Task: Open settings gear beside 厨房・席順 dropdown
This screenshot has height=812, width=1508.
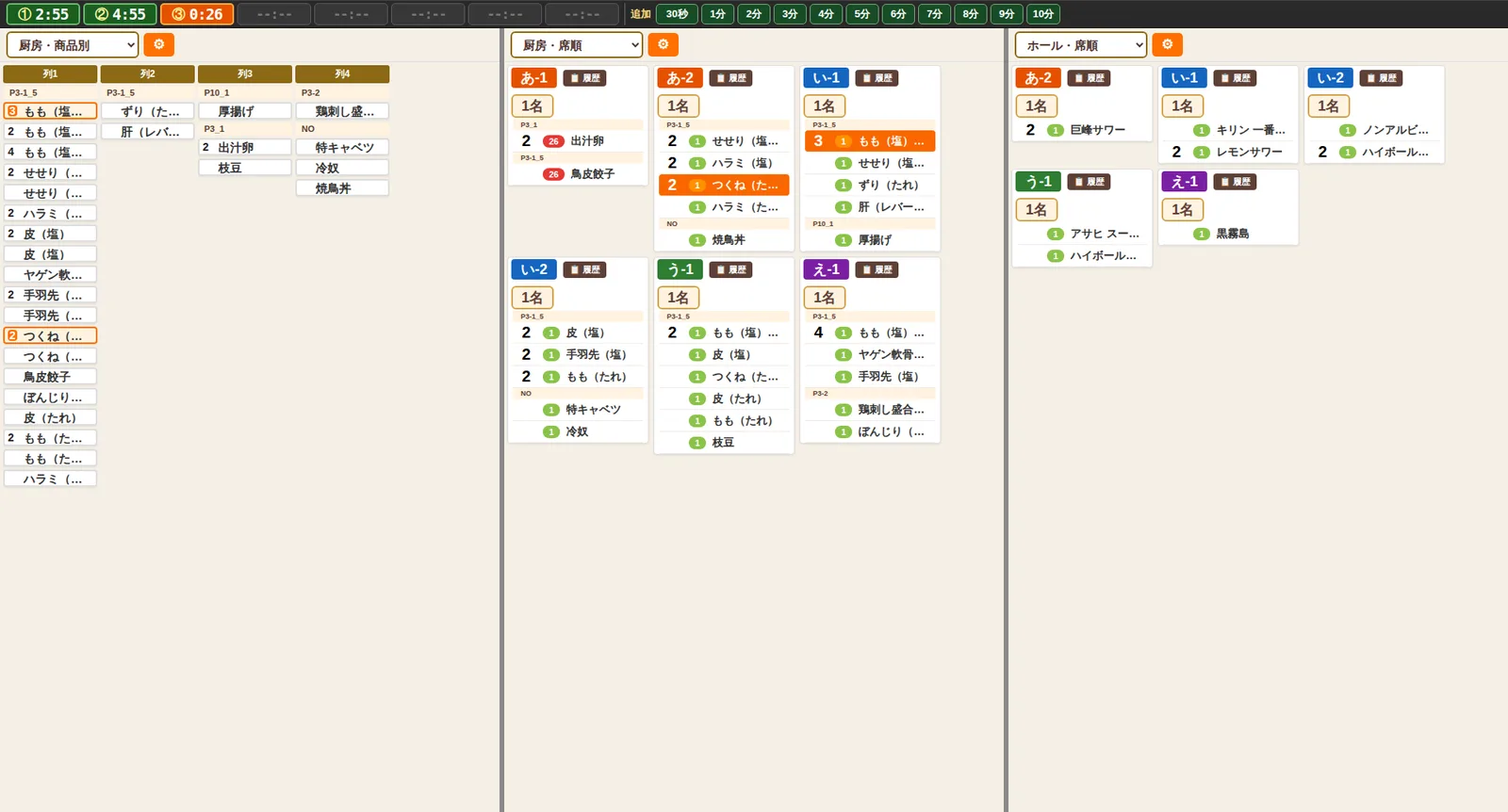Action: pyautogui.click(x=663, y=44)
